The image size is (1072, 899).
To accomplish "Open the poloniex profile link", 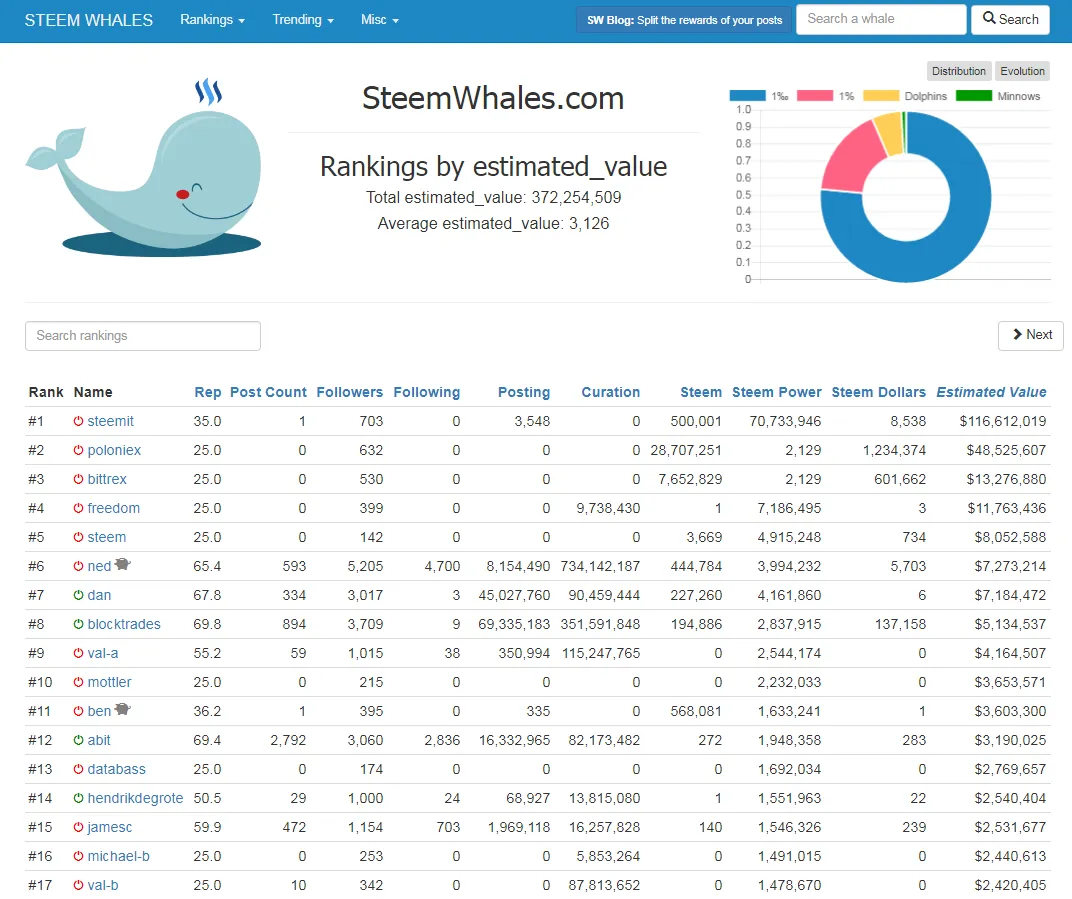I will point(114,451).
